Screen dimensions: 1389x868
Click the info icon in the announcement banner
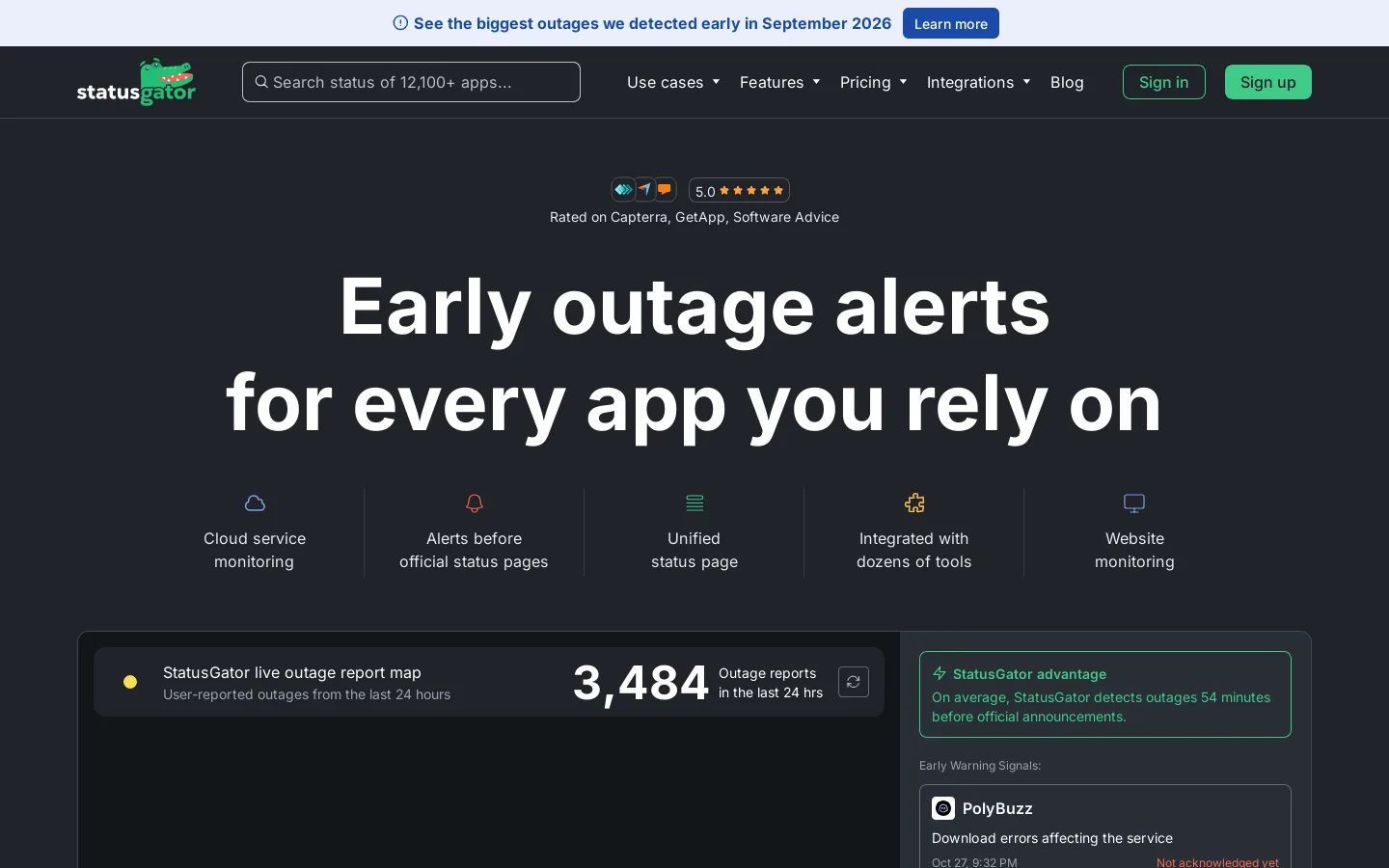[400, 23]
